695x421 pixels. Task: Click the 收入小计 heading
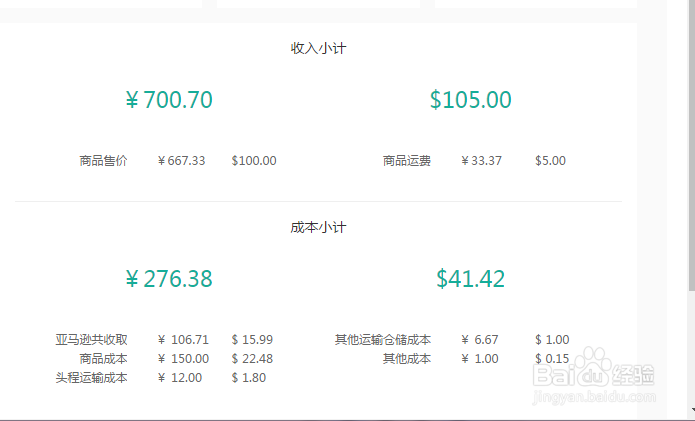(318, 48)
